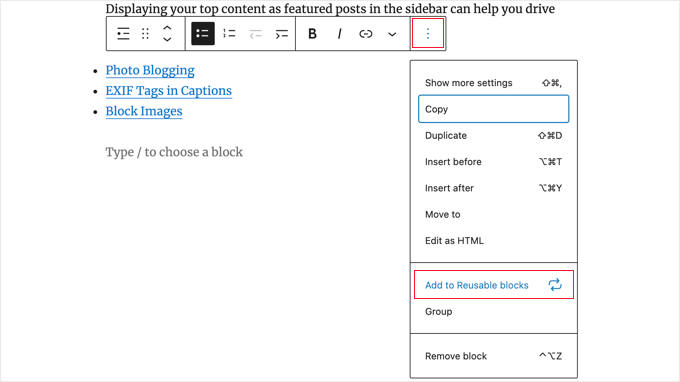The height and width of the screenshot is (382, 680).
Task: Switch to the ordered numbered list
Action: (x=229, y=34)
